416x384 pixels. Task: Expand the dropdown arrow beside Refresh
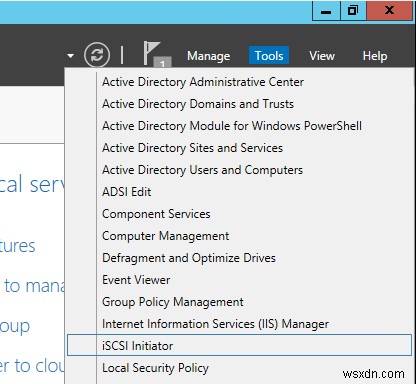70,56
